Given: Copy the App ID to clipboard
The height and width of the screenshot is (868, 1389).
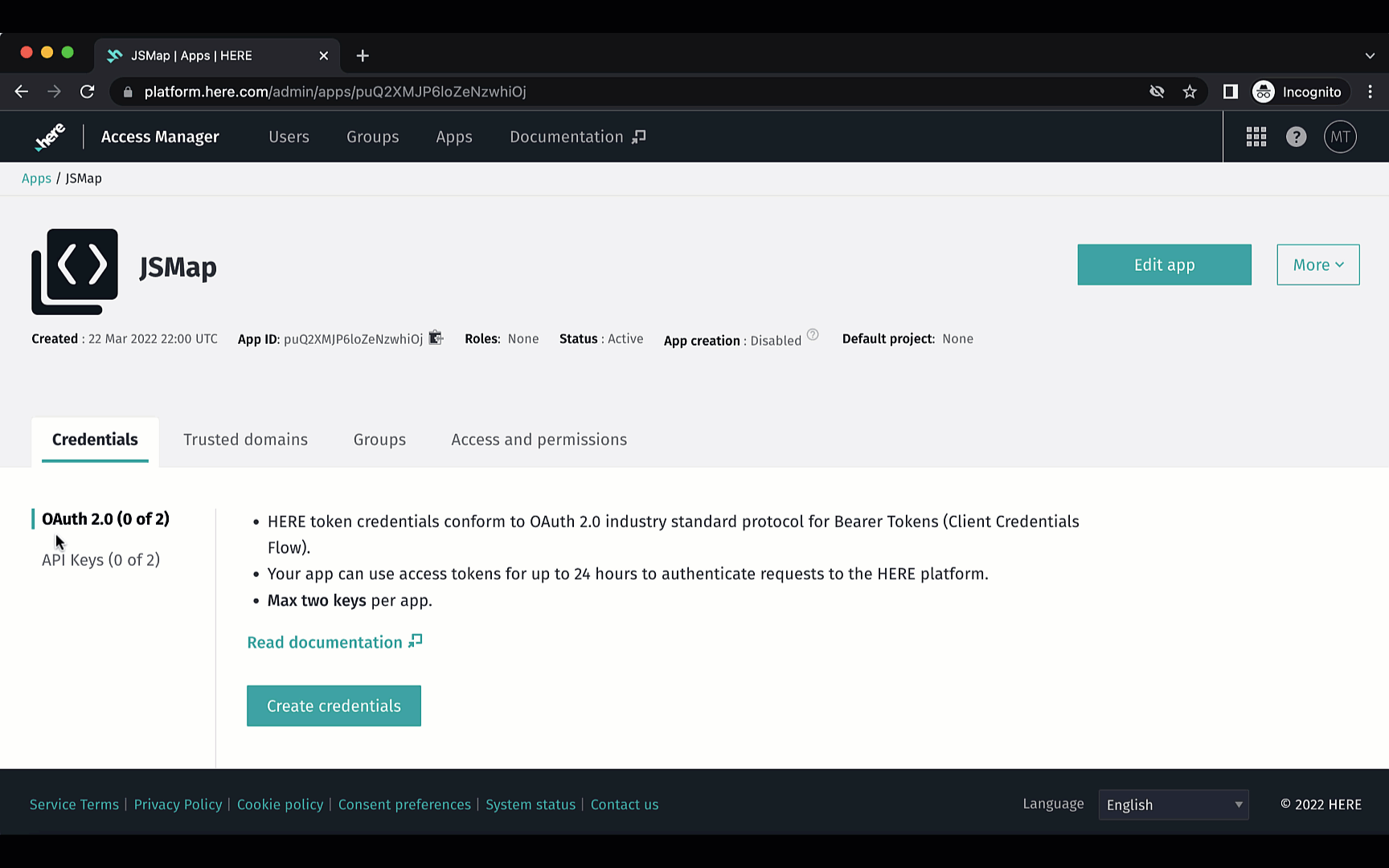Looking at the screenshot, I should (x=436, y=338).
